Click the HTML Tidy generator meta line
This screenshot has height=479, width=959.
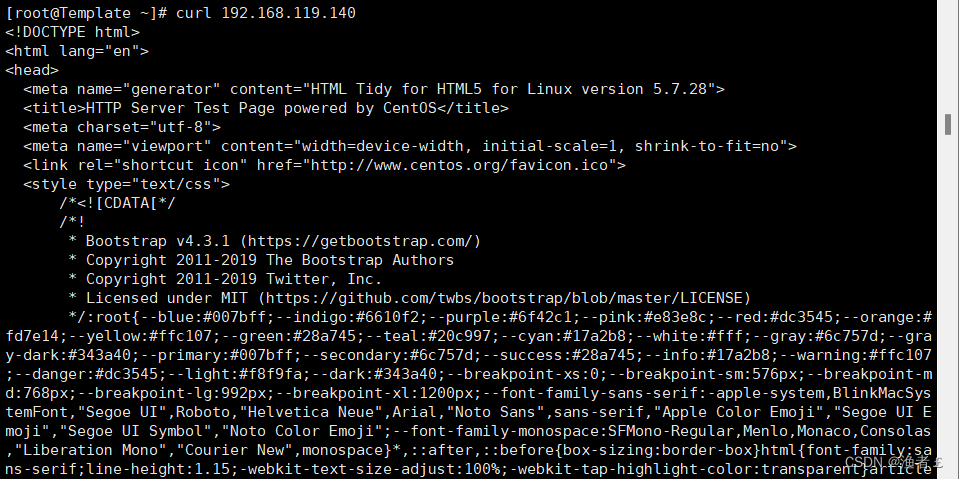pyautogui.click(x=374, y=89)
